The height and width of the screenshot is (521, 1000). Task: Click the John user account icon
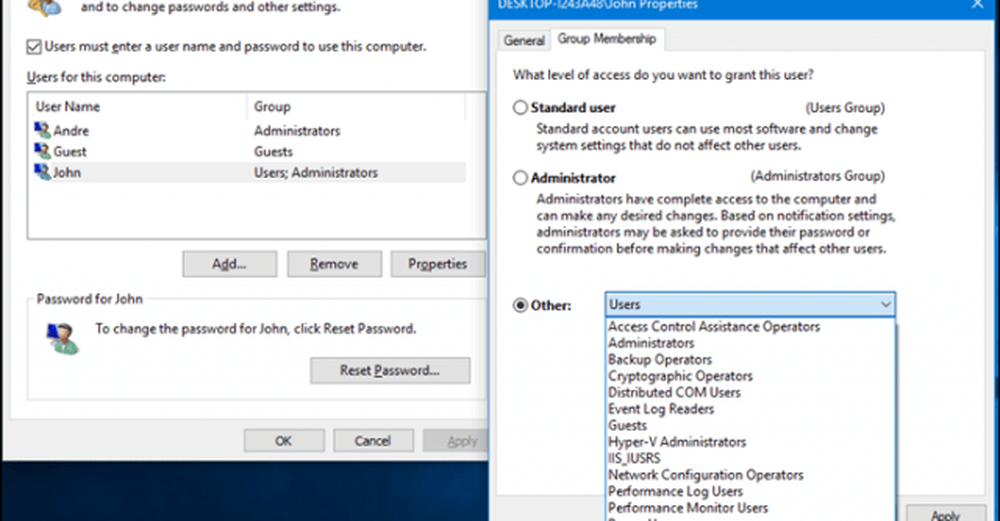coord(42,173)
